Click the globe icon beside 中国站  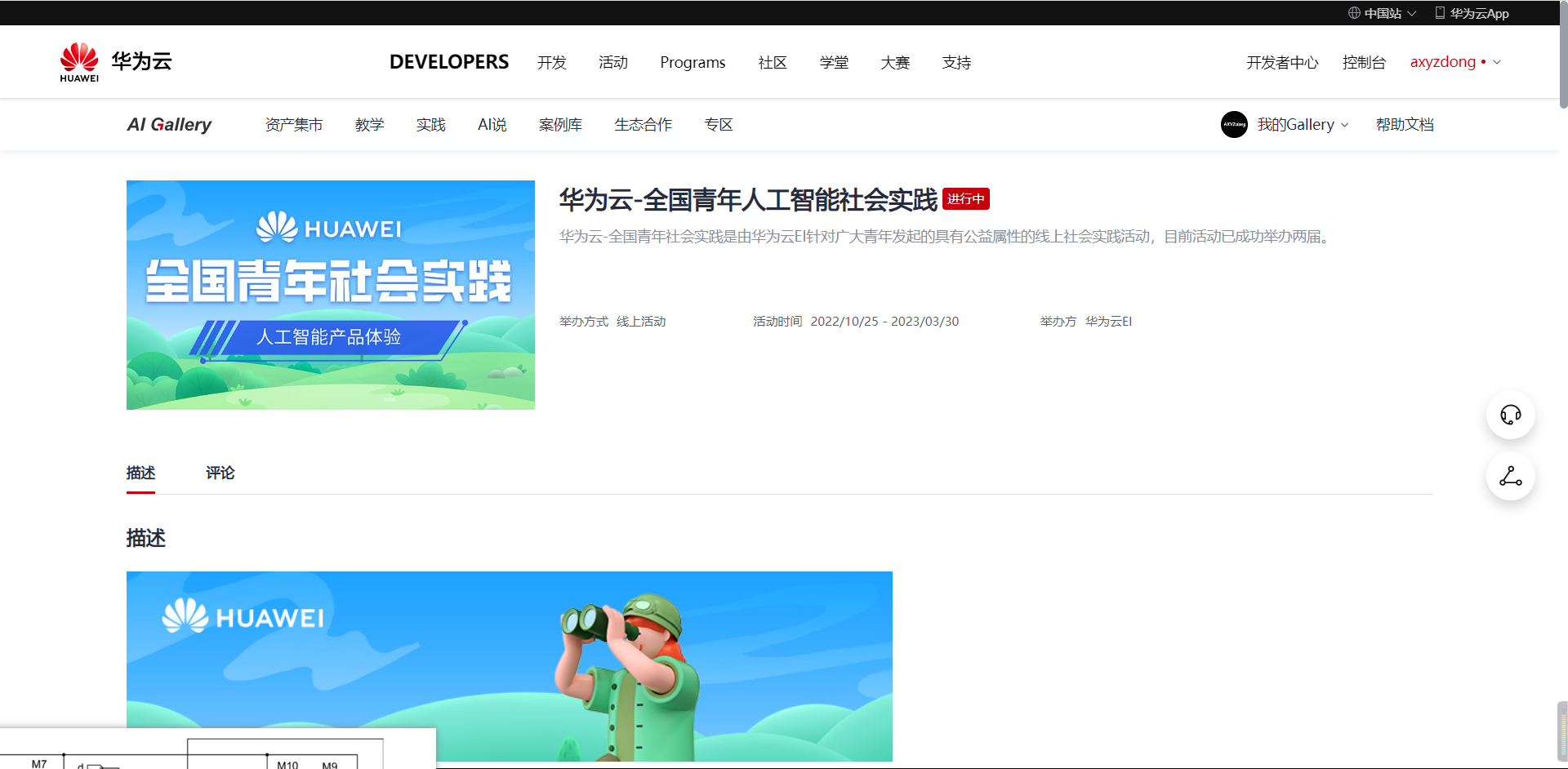[1354, 13]
